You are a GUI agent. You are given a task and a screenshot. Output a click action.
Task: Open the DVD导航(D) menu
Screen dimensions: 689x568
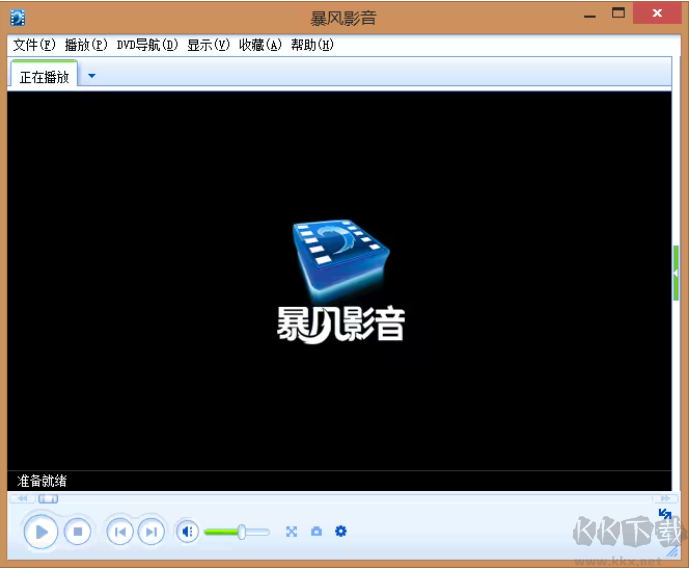click(x=147, y=45)
